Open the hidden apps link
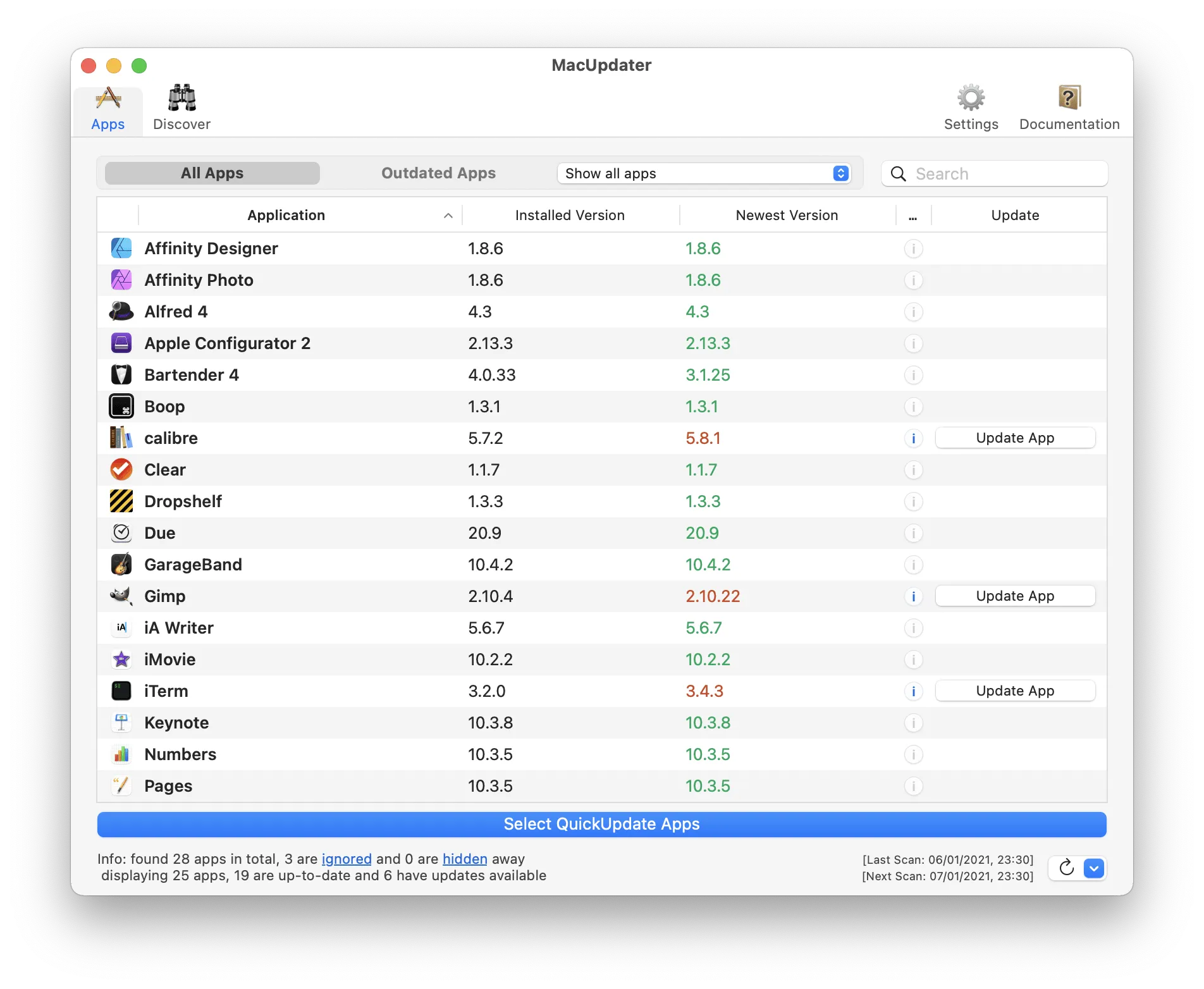 pyautogui.click(x=464, y=859)
